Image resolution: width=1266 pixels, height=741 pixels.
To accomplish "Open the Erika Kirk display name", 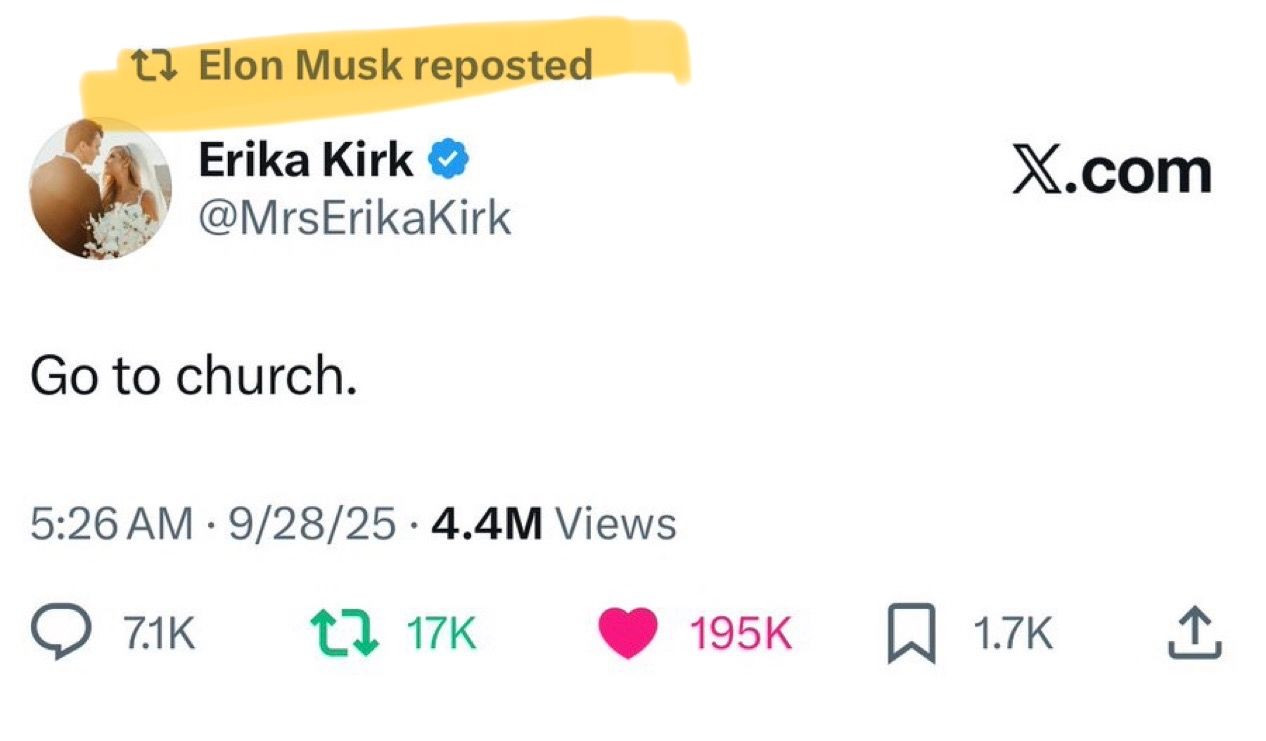I will [306, 159].
